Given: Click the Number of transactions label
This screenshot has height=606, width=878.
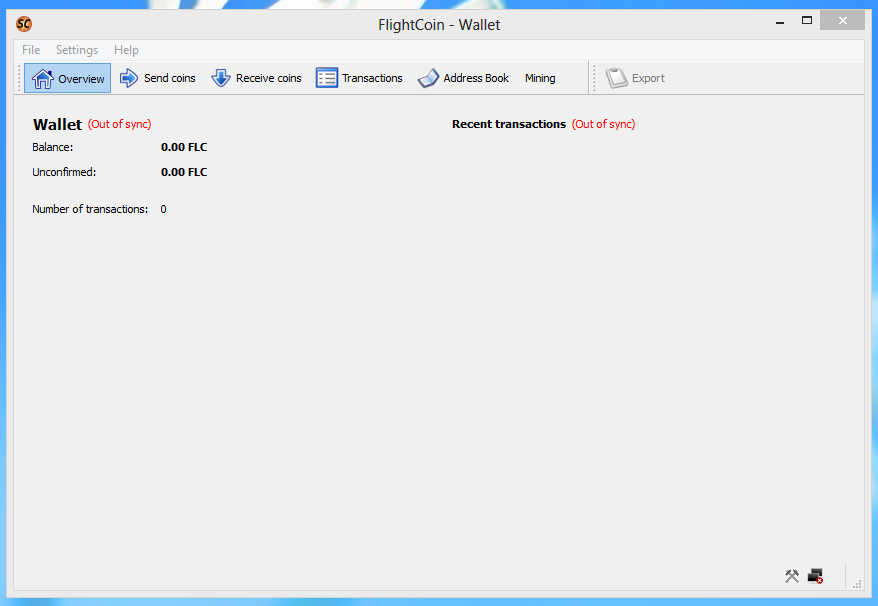Looking at the screenshot, I should [x=90, y=209].
